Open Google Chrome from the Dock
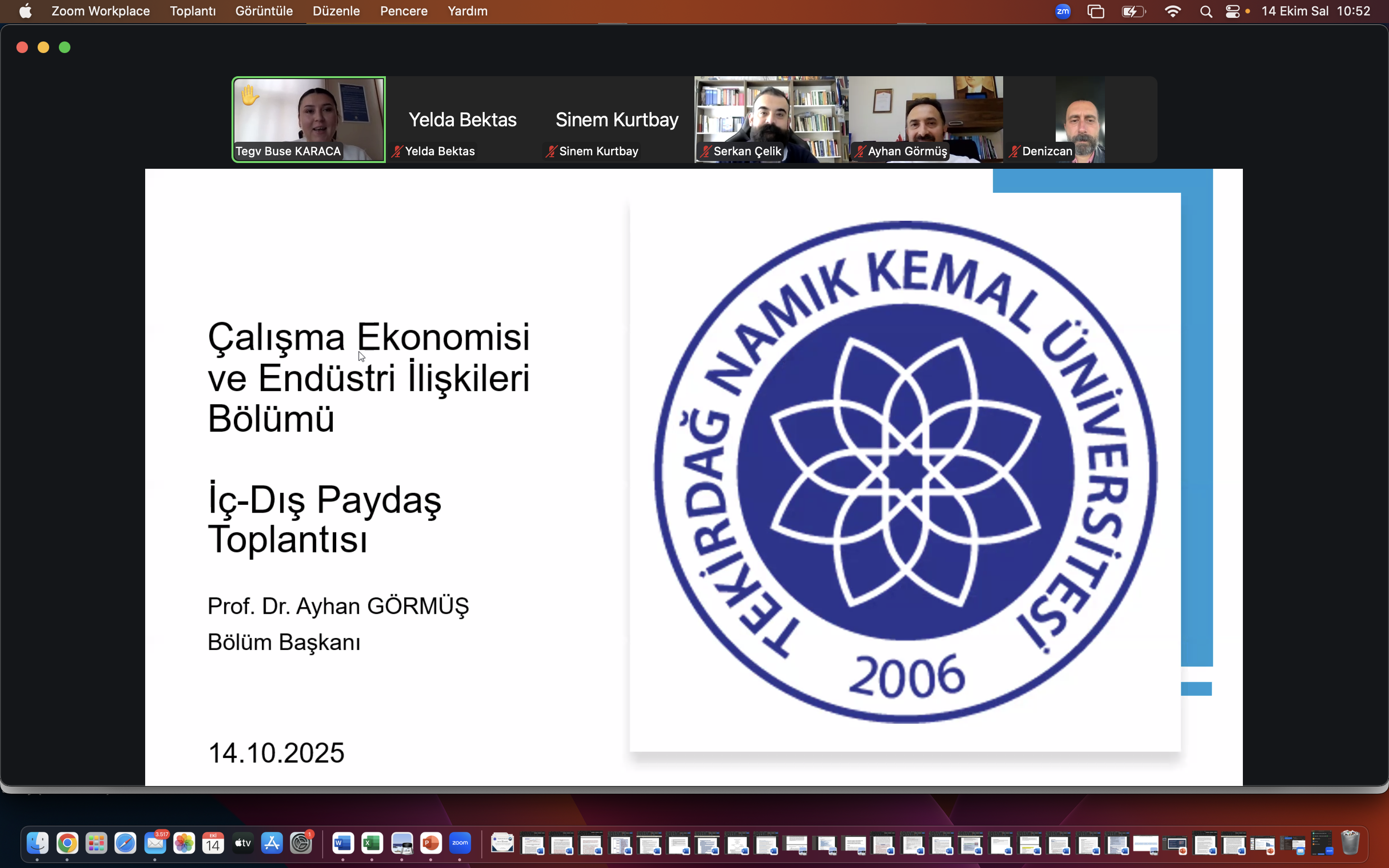The height and width of the screenshot is (868, 1389). (67, 843)
